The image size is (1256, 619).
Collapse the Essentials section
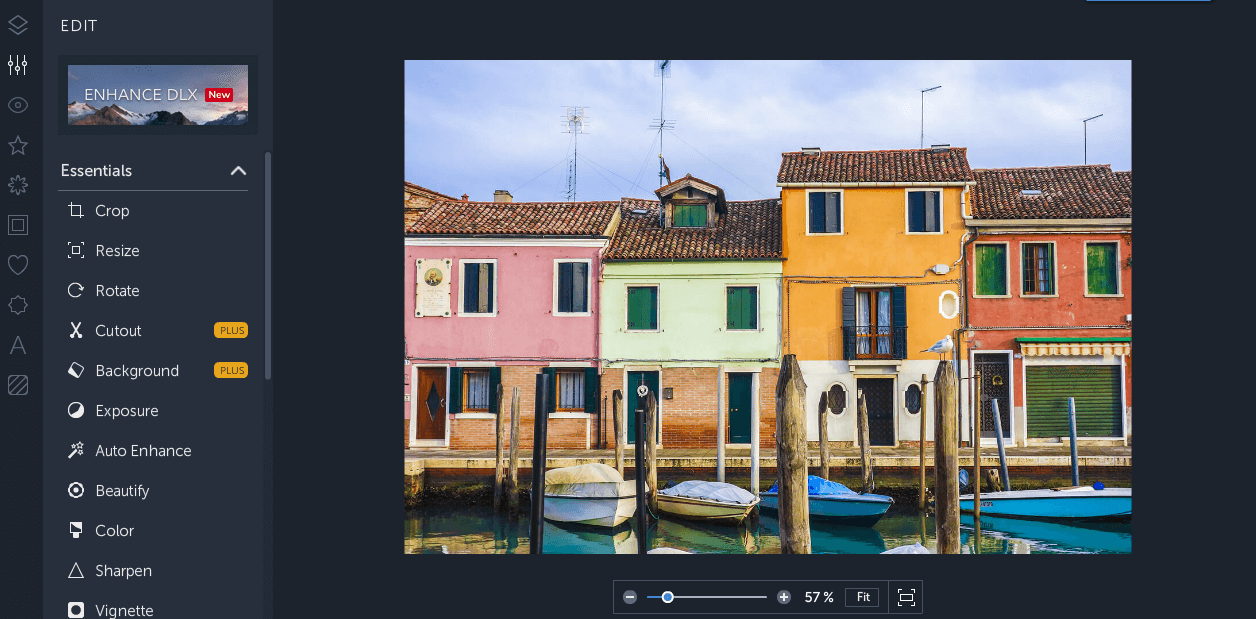238,171
